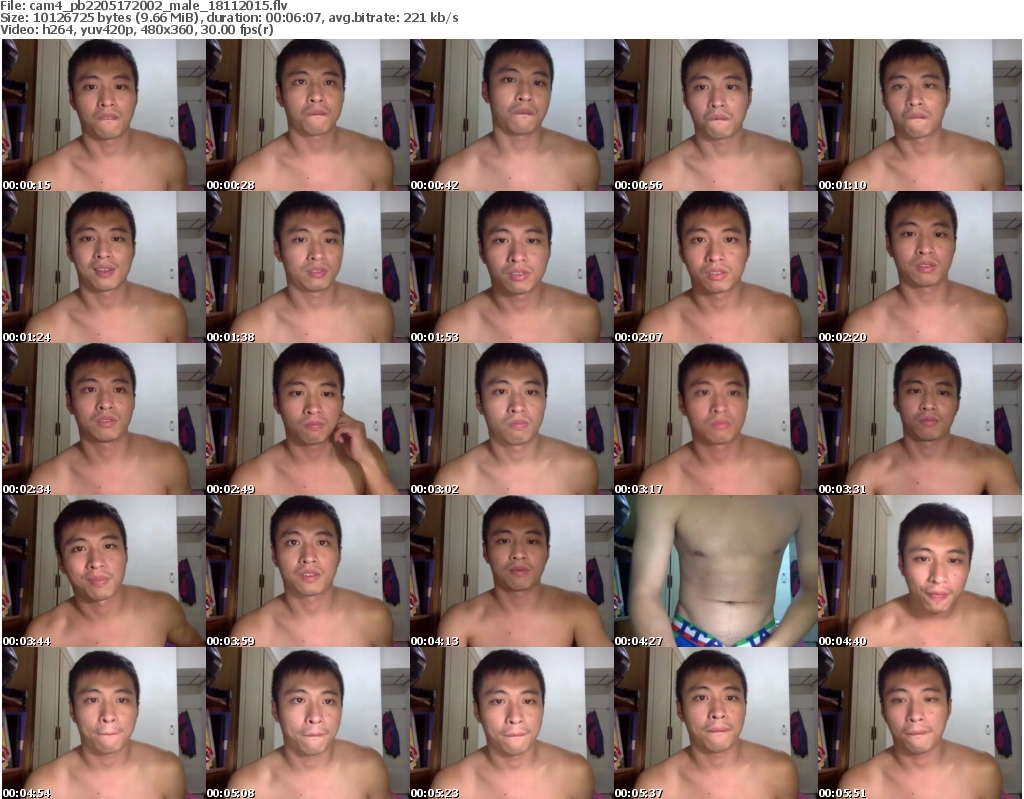This screenshot has height=799, width=1024.
Task: Open the frame at 00:00:56
Action: point(716,114)
